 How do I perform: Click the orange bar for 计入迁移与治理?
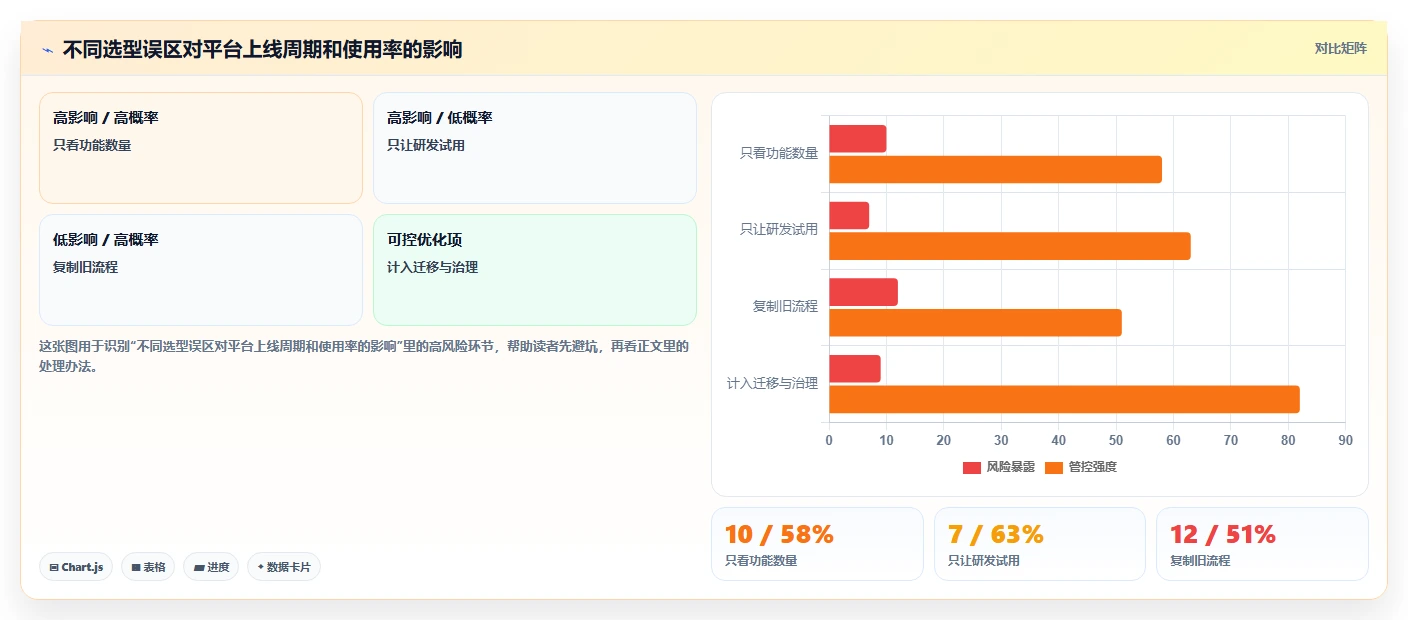pos(1065,399)
